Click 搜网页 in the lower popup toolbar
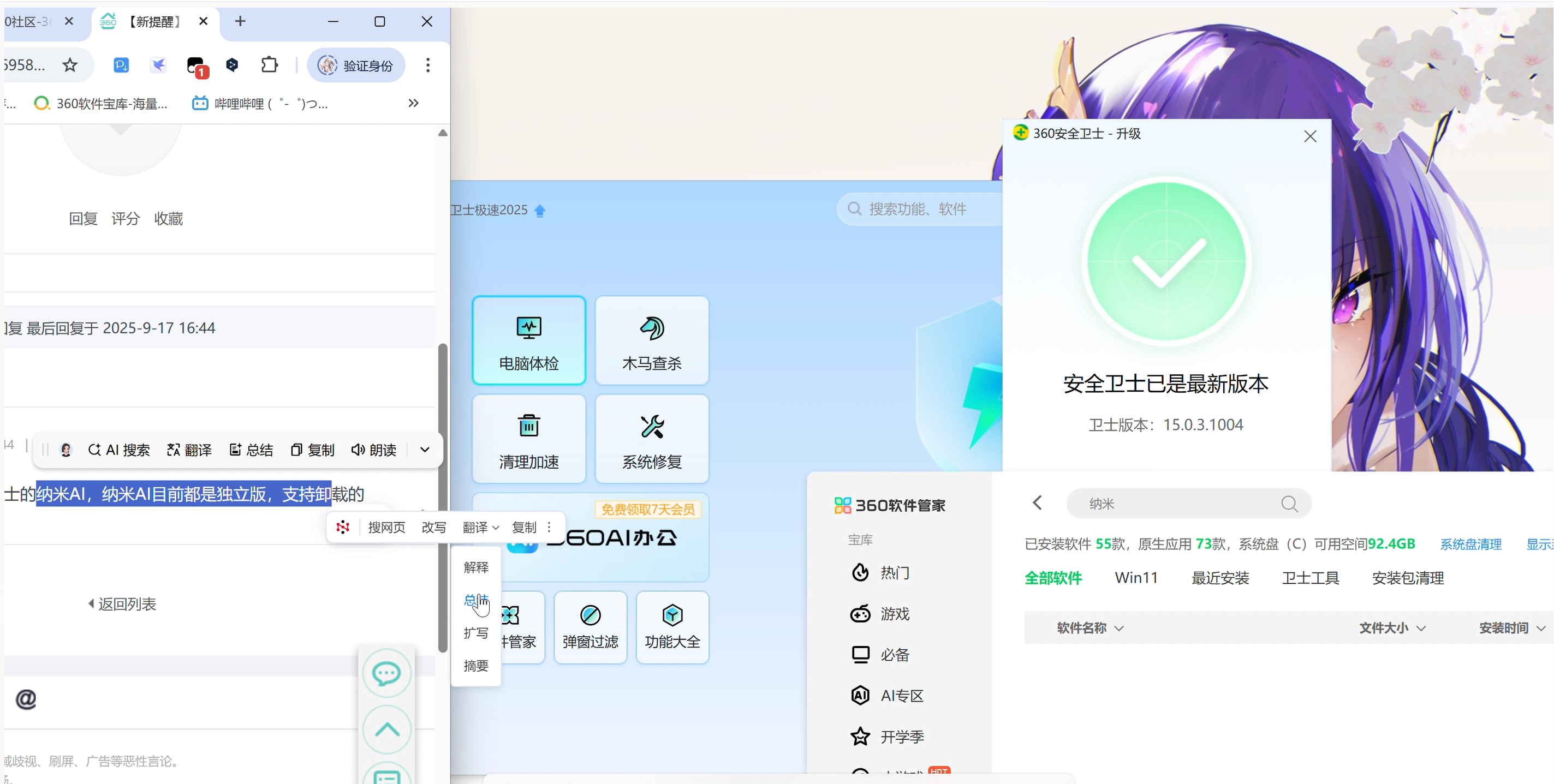 [386, 527]
